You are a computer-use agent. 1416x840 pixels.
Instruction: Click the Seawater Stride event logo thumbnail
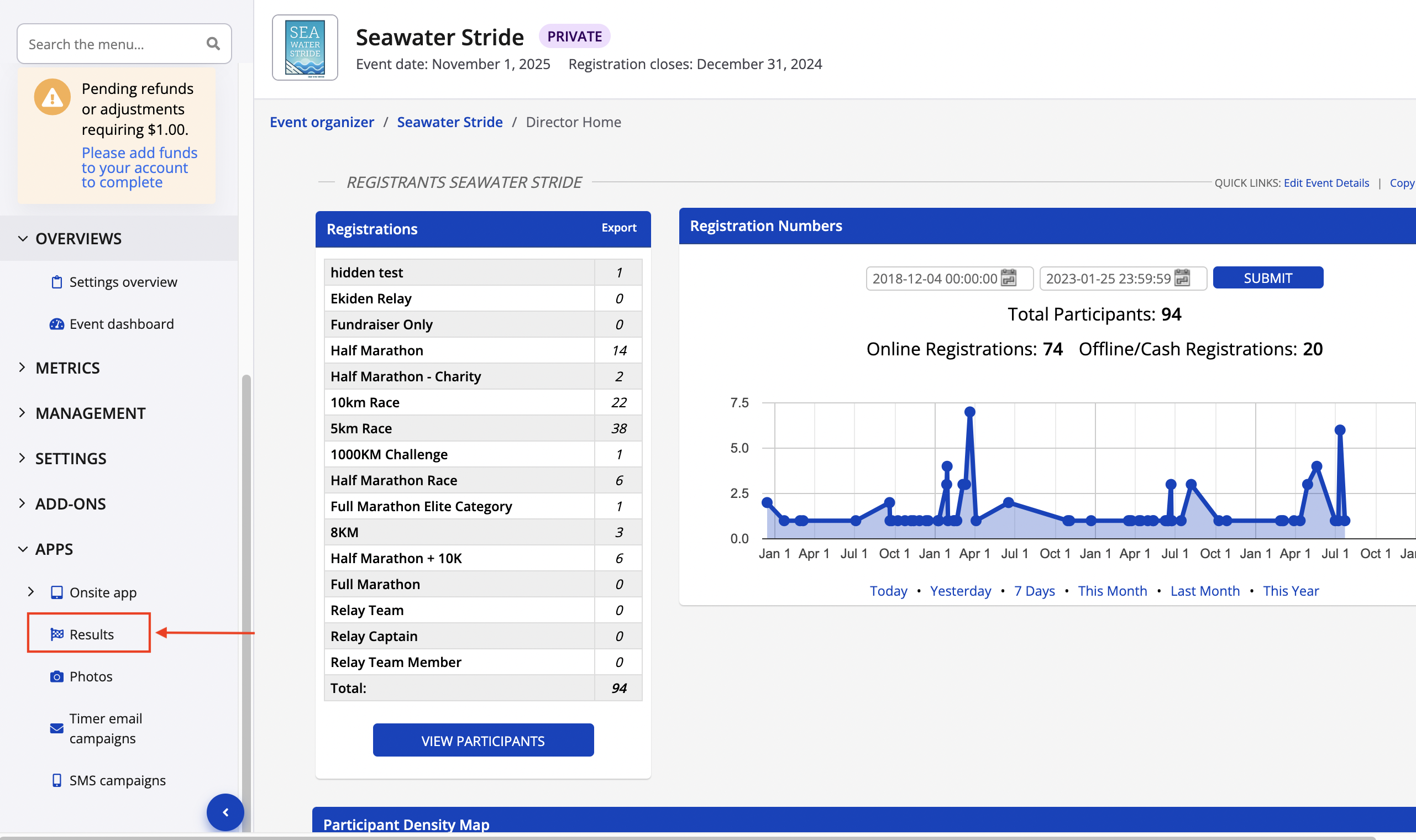pos(305,48)
